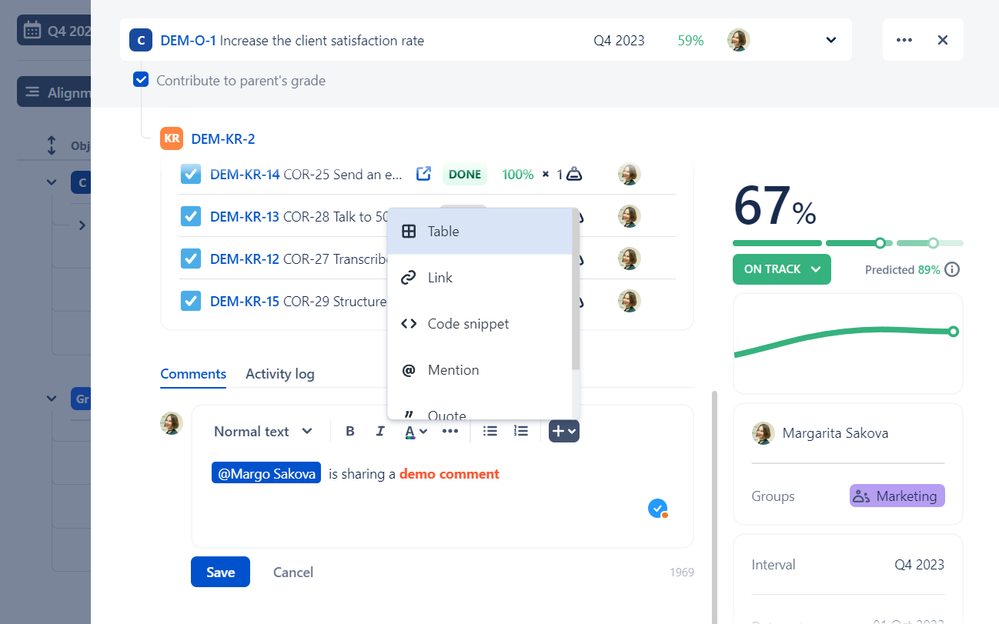Open the DEM-KR-14 link
The image size is (999, 624).
pyautogui.click(x=245, y=175)
